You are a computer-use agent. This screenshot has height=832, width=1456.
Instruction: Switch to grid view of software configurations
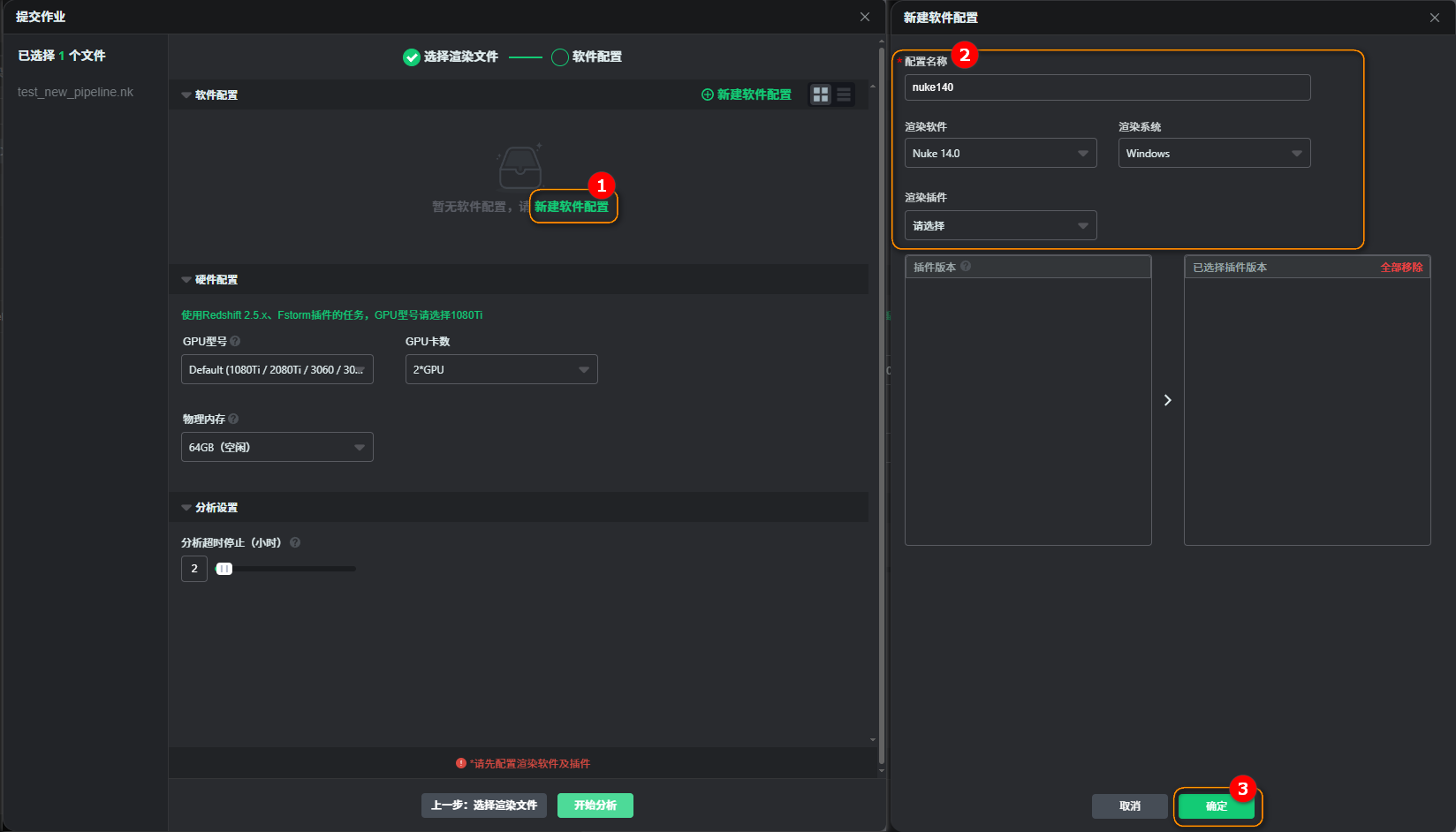pyautogui.click(x=821, y=95)
